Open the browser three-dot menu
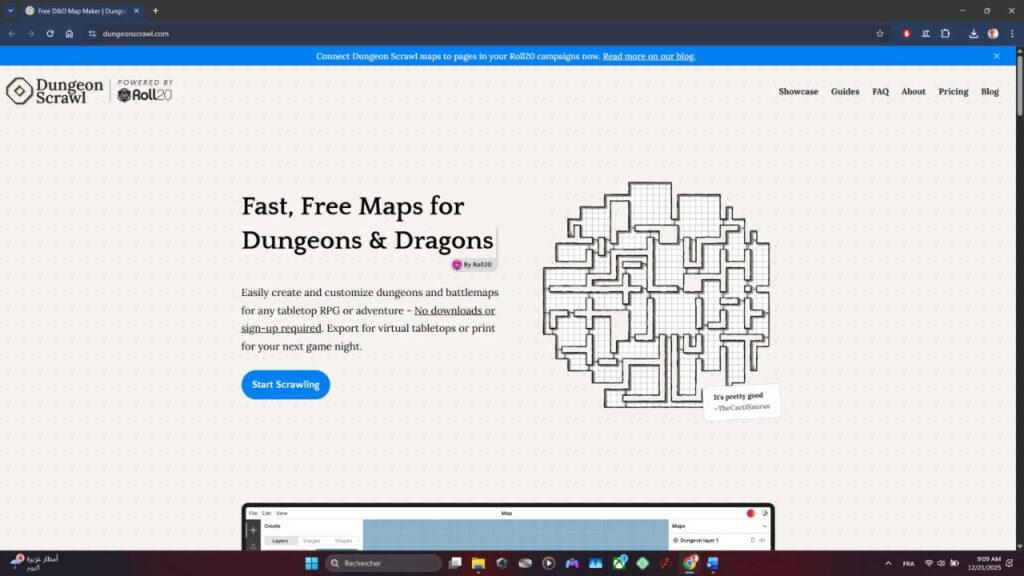 pyautogui.click(x=1010, y=33)
